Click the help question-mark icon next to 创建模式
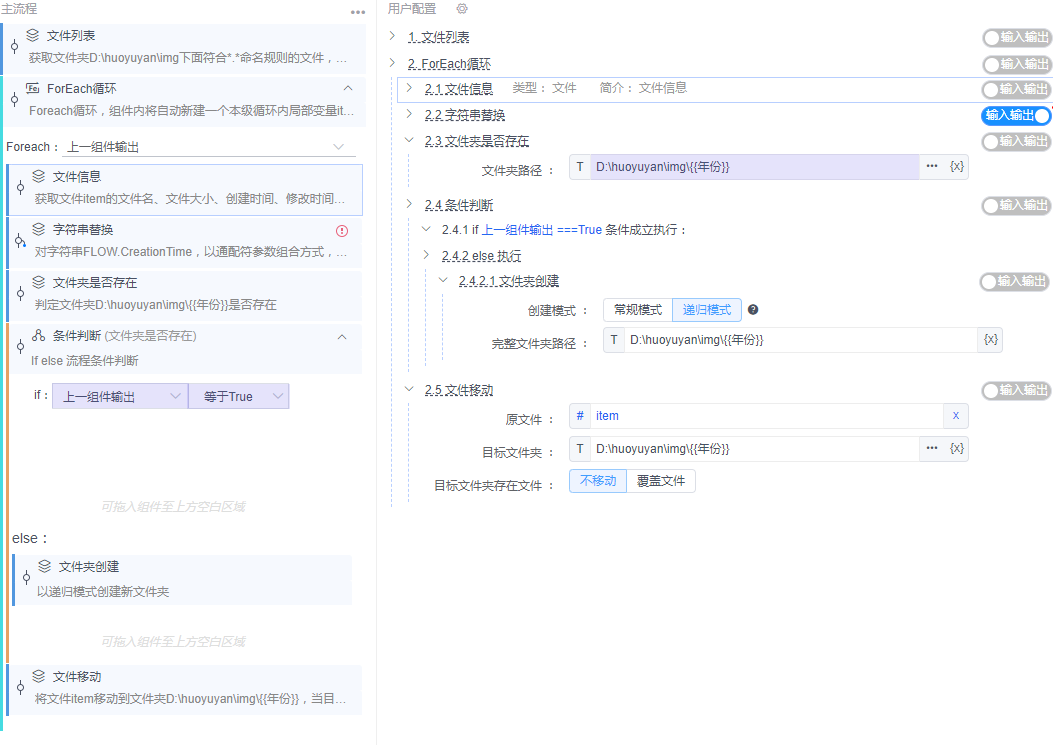This screenshot has width=1053, height=745. click(x=755, y=310)
